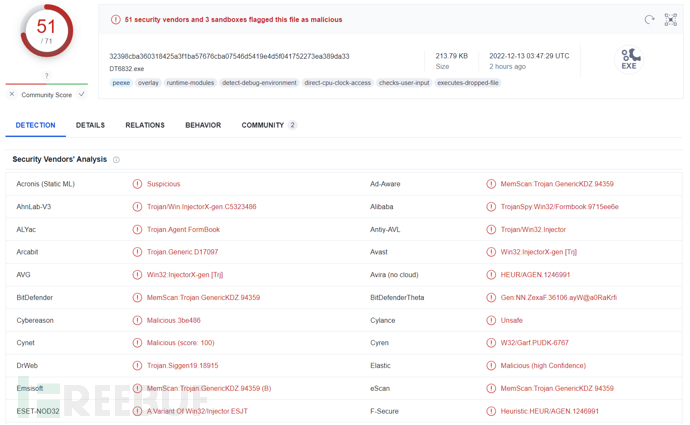Click the '2 hours ago' text

pos(507,66)
